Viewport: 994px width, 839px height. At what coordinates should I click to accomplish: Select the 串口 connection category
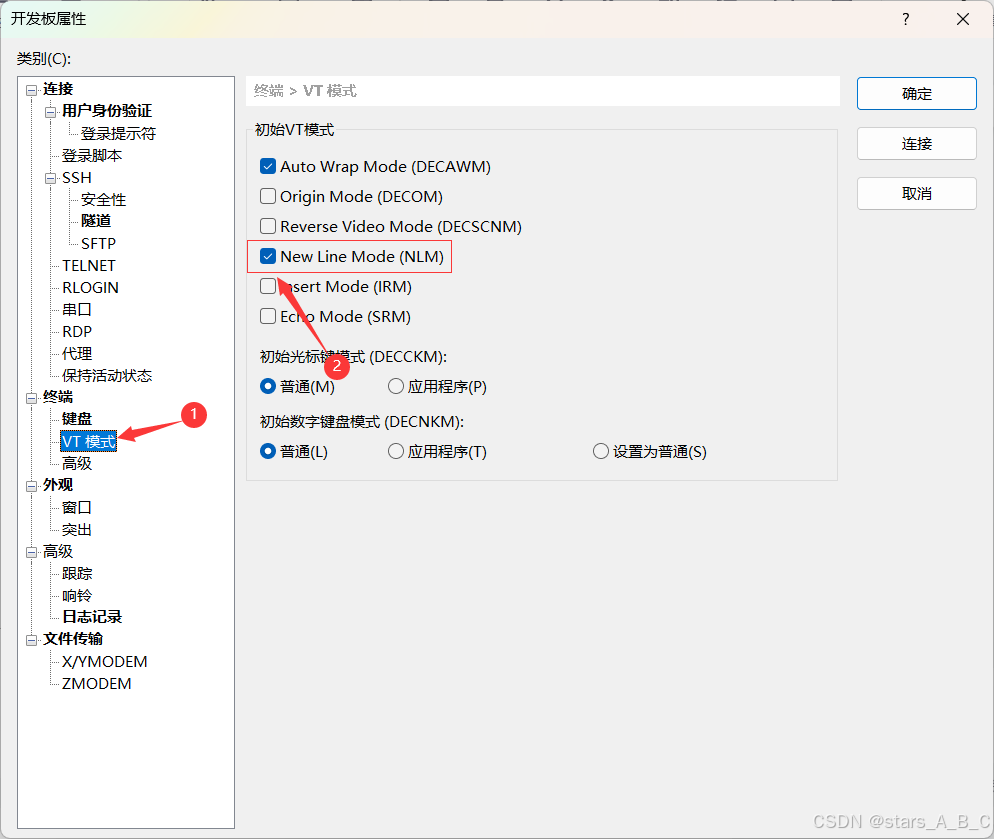[77, 309]
